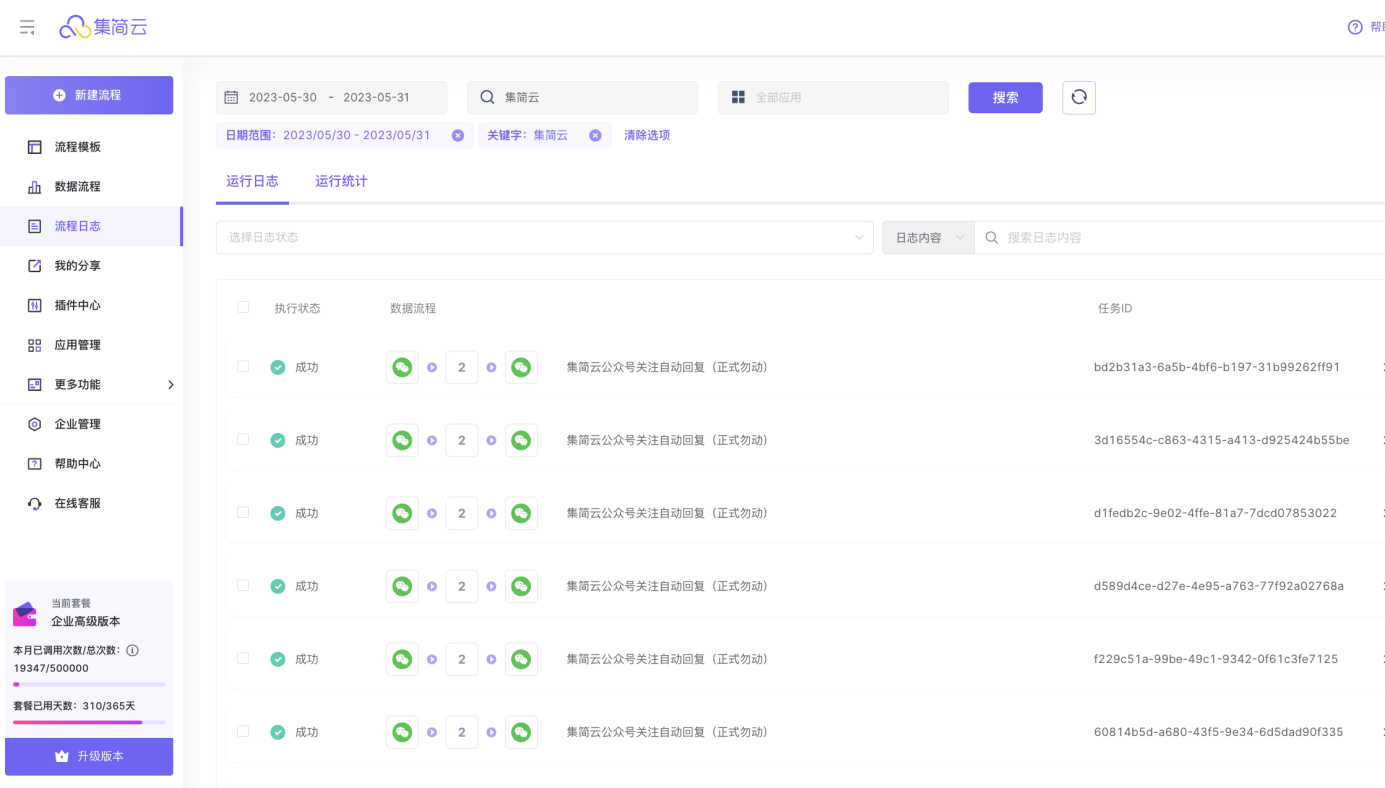The width and height of the screenshot is (1385, 788).
Task: Click the 搜索 button
Action: point(1005,97)
